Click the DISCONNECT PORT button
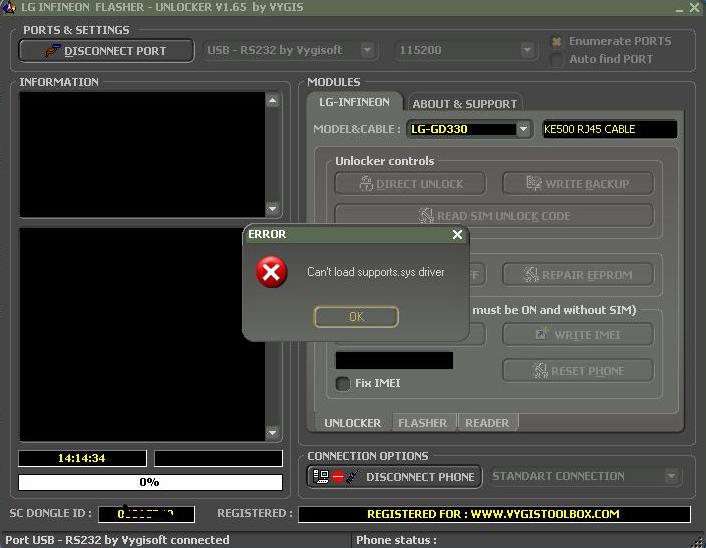Screen dimensions: 706x548 pyautogui.click(x=106, y=50)
